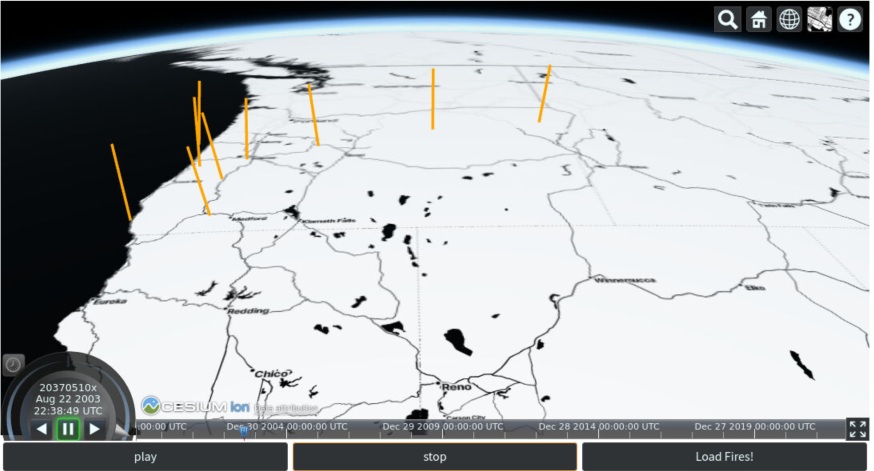The image size is (874, 471).
Task: Click the real-time clock icon
Action: click(13, 365)
